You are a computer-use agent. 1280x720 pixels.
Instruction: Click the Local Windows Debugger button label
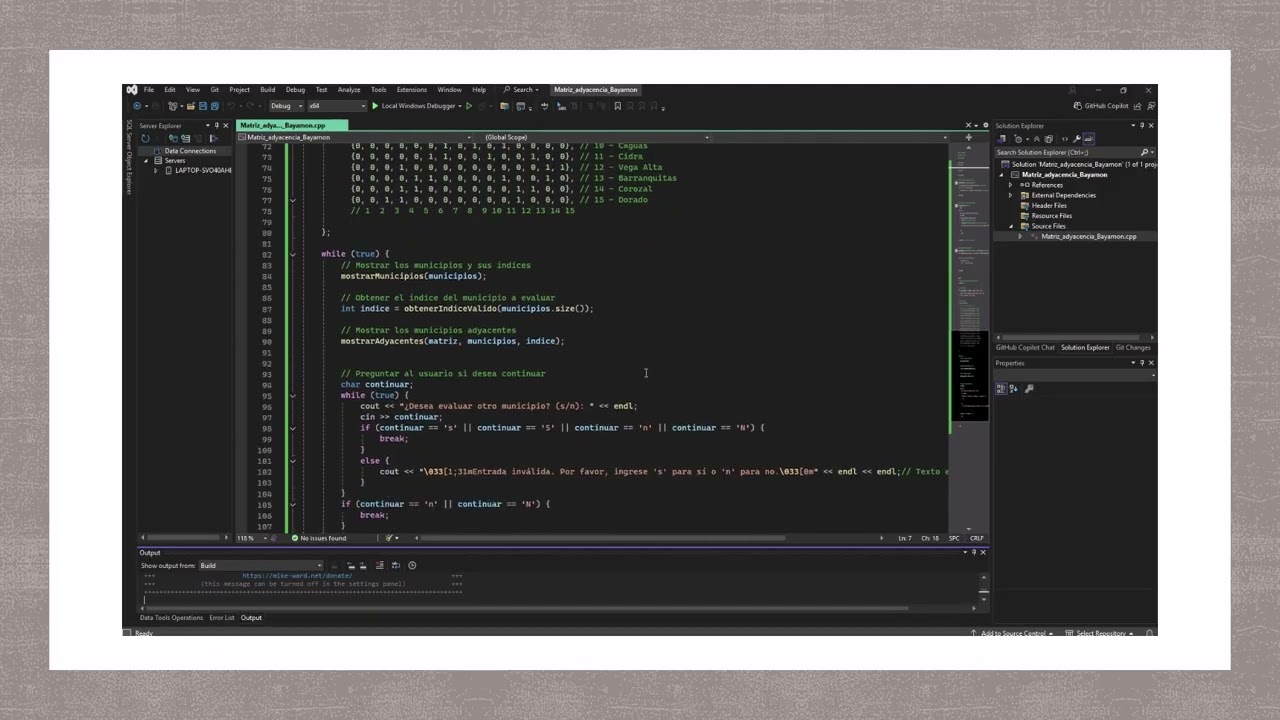pos(418,106)
